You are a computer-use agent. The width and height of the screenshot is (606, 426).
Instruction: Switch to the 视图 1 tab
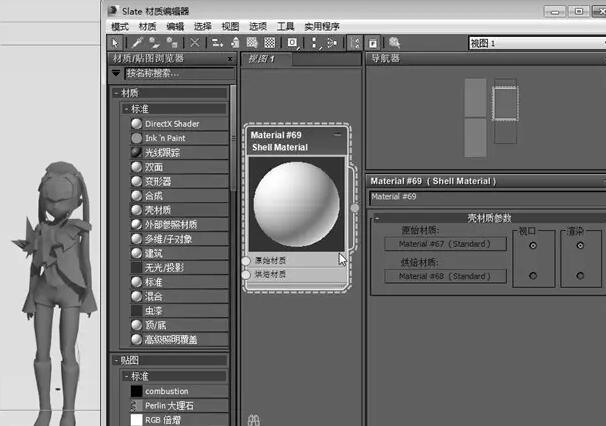pos(267,59)
